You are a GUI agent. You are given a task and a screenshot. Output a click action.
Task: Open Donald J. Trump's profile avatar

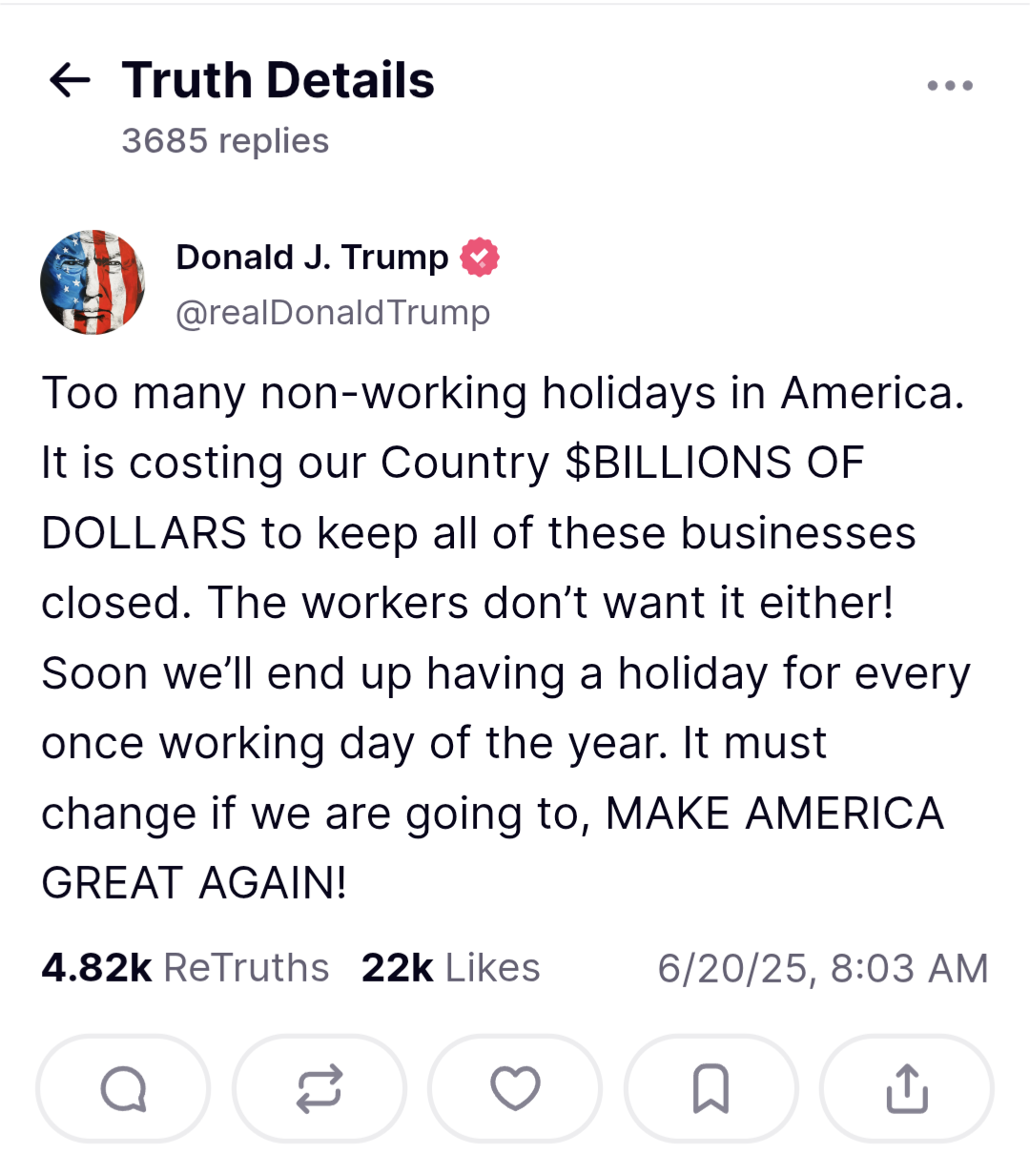pos(93,282)
